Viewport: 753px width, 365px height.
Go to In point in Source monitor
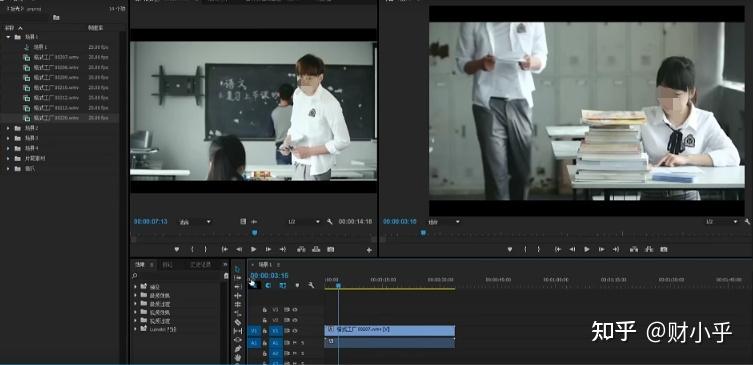224,249
